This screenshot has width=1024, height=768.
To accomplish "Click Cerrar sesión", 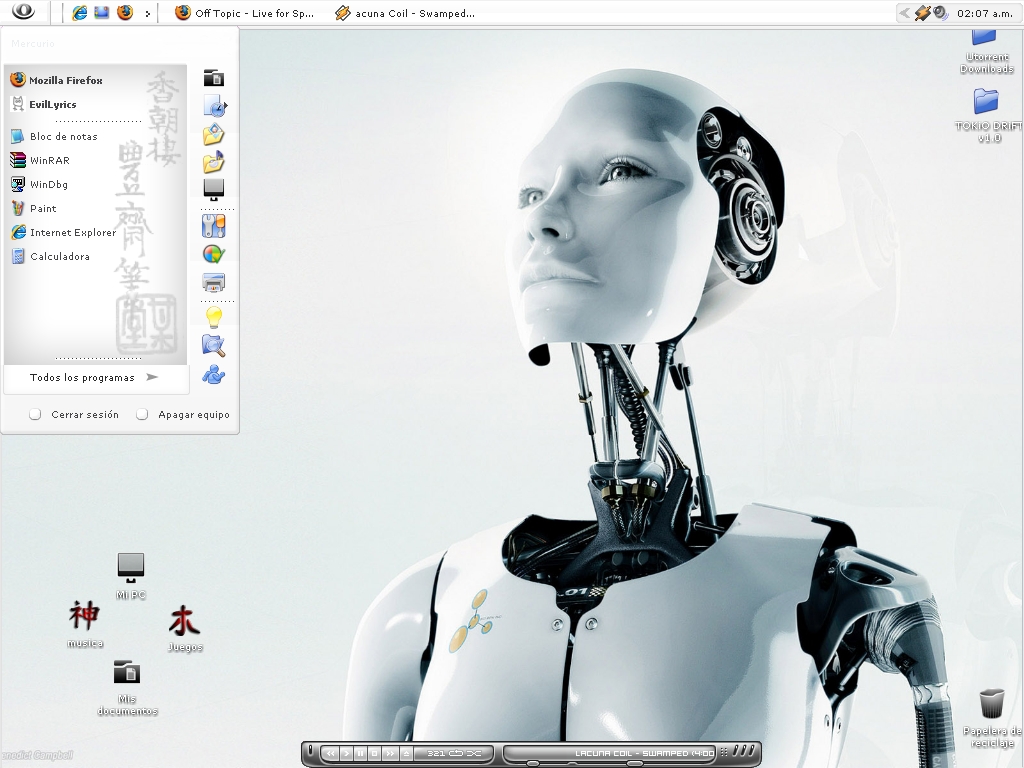I will [x=74, y=415].
